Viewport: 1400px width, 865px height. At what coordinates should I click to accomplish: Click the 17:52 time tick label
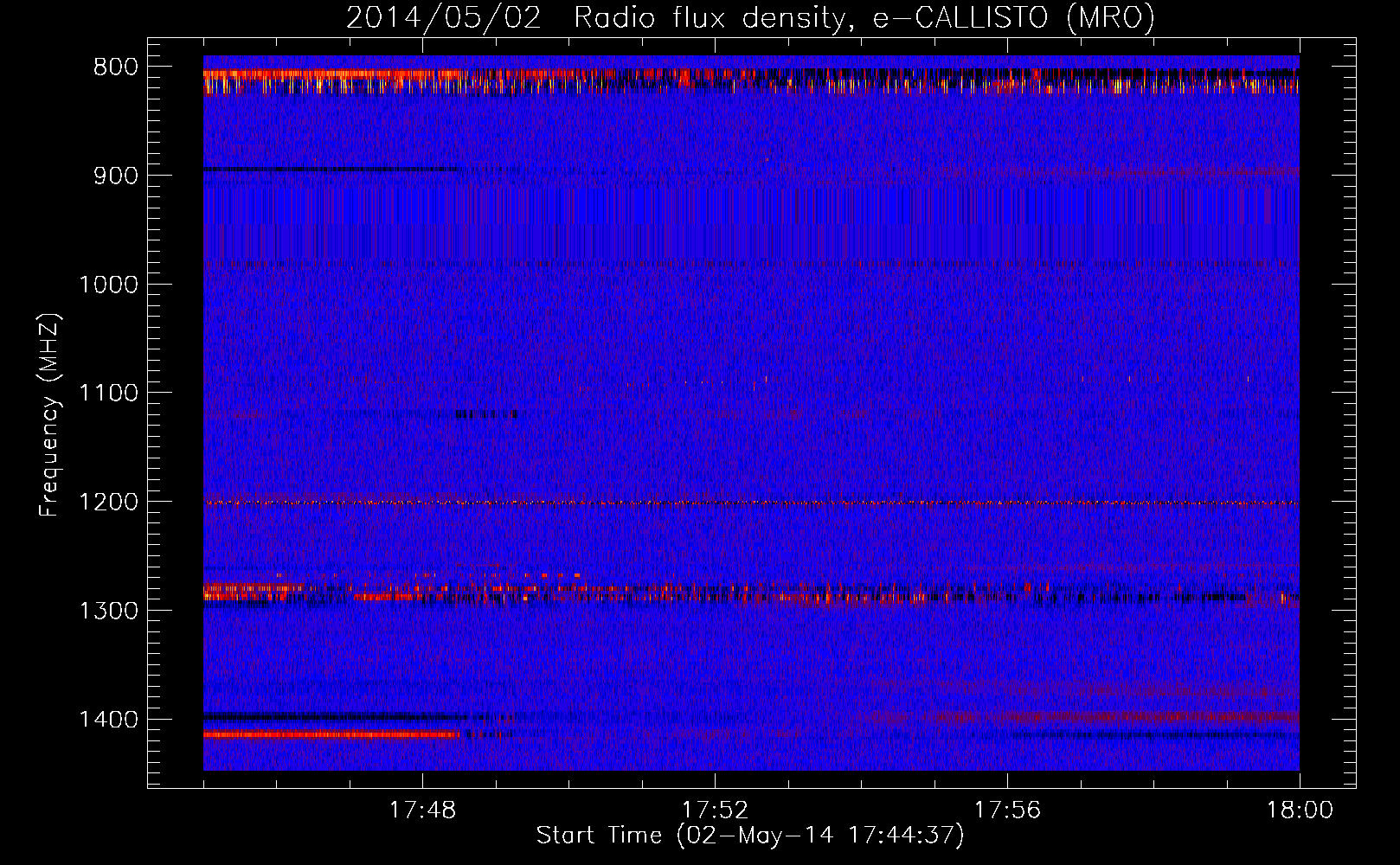click(x=715, y=811)
